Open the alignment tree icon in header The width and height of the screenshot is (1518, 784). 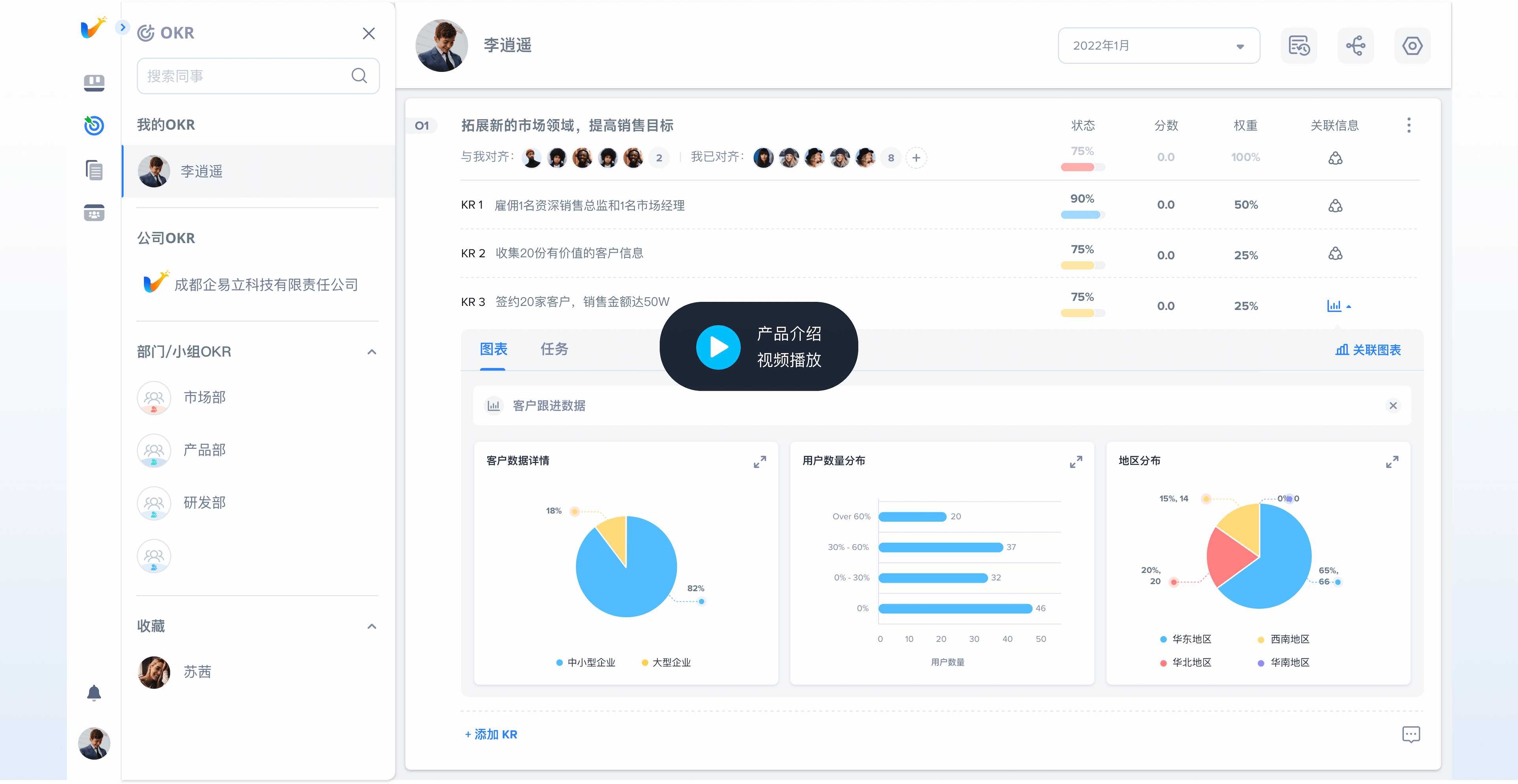(x=1356, y=46)
